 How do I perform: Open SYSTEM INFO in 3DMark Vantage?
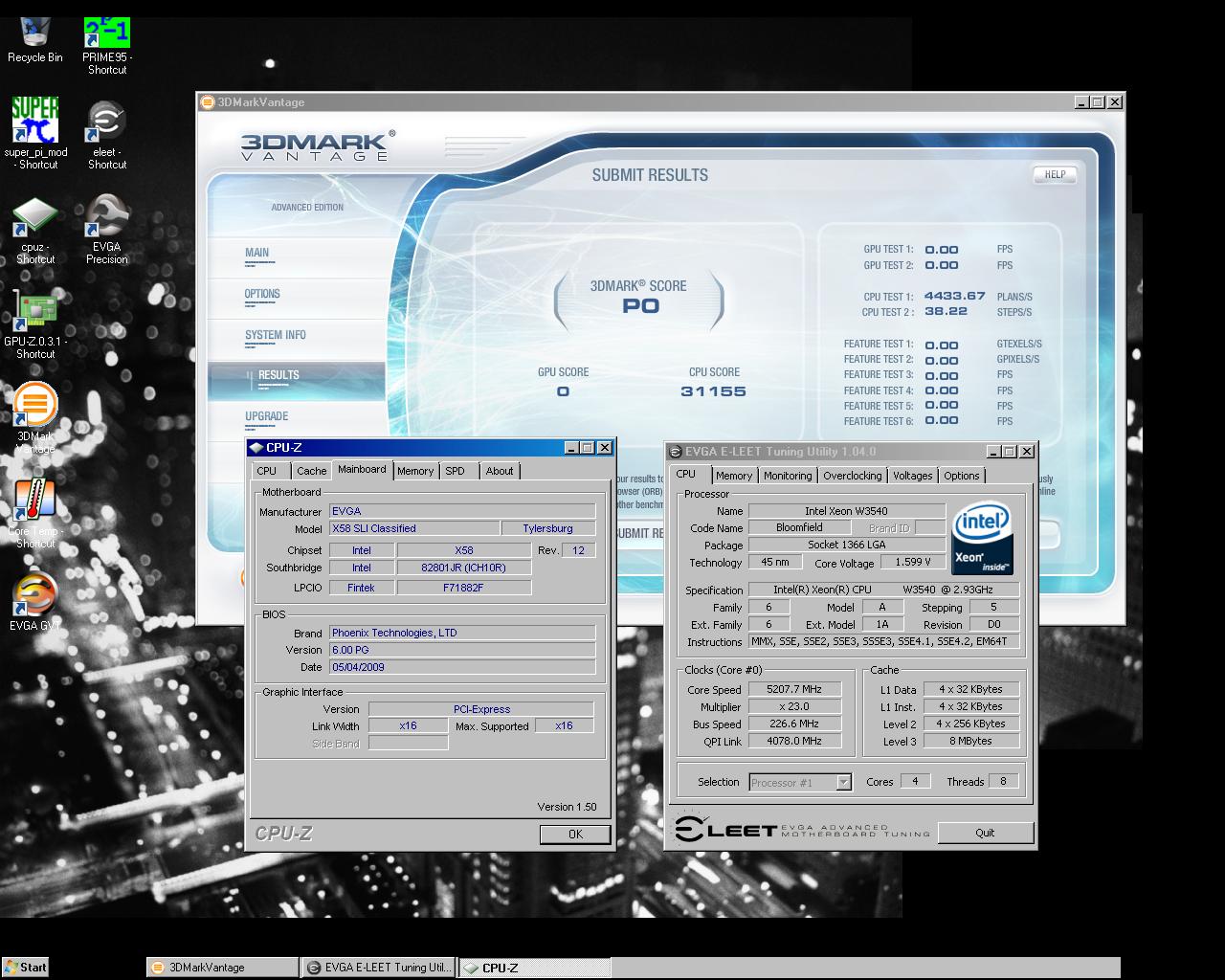coord(276,336)
